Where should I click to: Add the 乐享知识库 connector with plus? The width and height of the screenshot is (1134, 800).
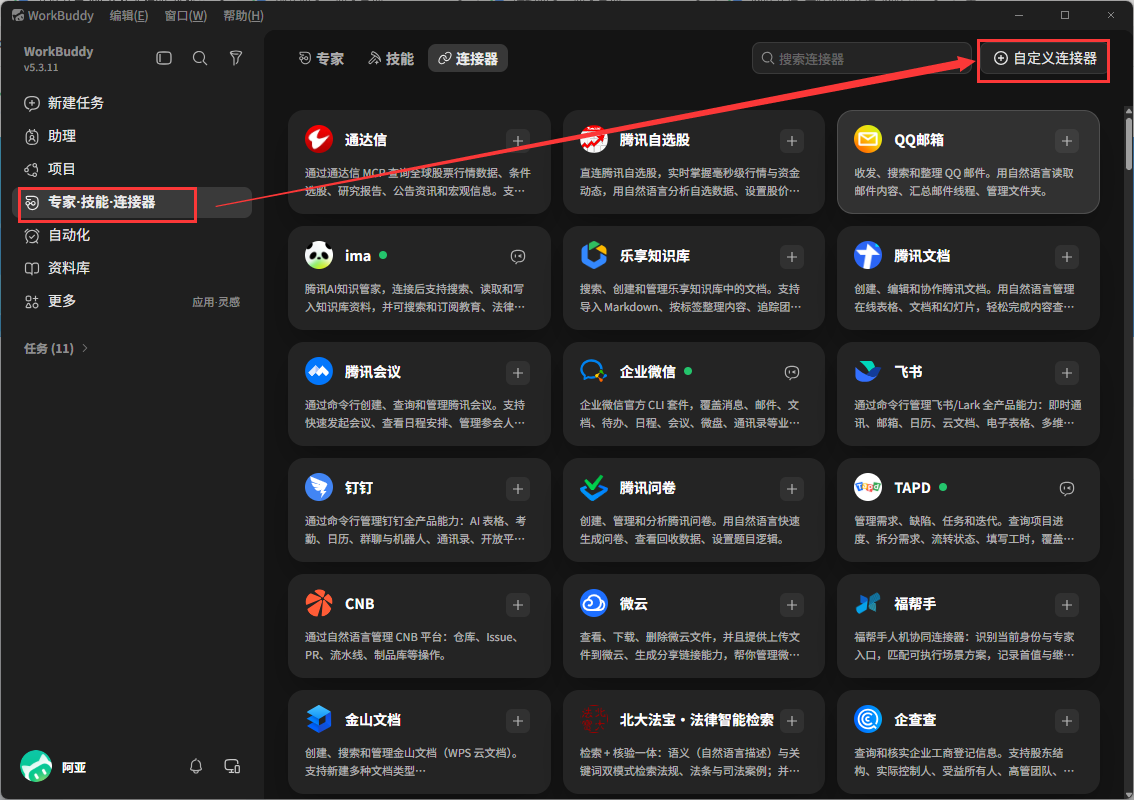(792, 257)
